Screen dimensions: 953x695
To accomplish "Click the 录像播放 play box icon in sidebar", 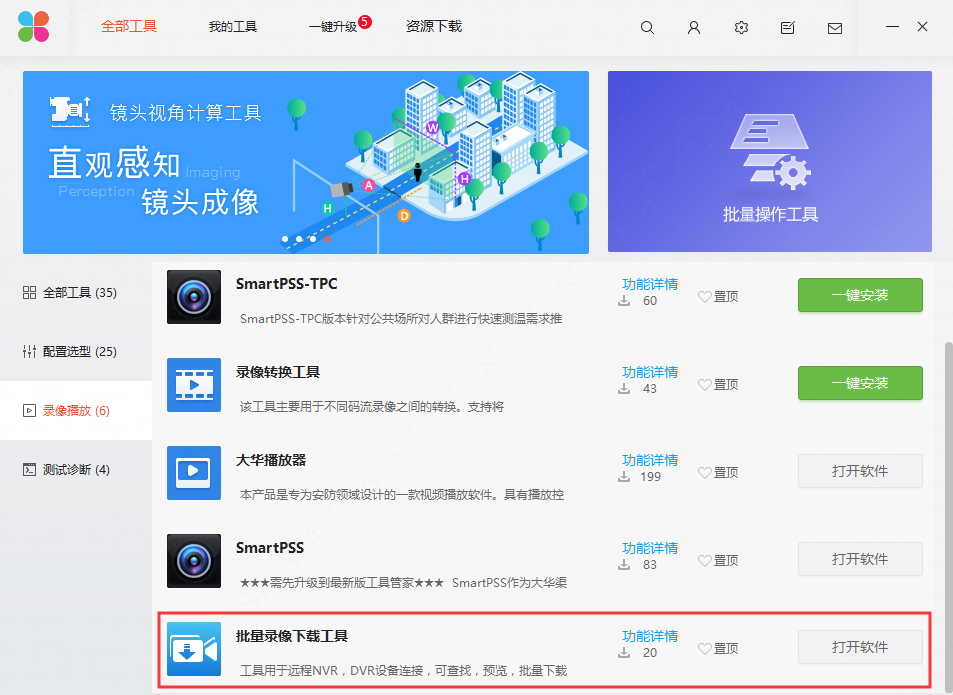I will coord(29,411).
